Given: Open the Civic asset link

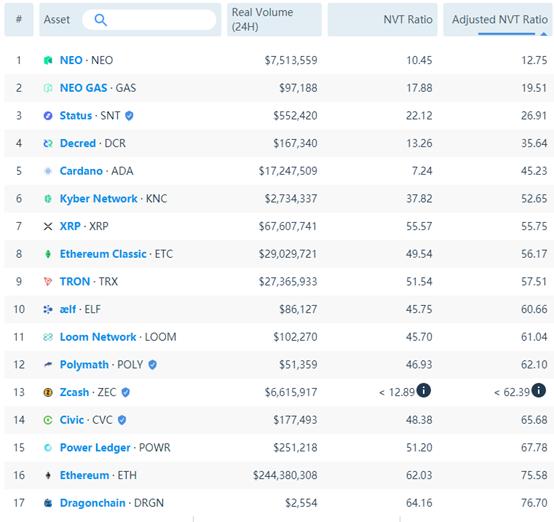Looking at the screenshot, I should tap(72, 420).
